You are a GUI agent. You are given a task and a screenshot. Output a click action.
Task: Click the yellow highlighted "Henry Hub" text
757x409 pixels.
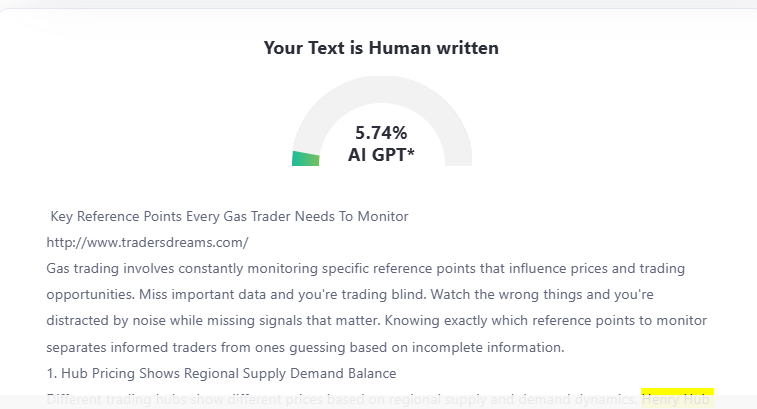click(677, 399)
